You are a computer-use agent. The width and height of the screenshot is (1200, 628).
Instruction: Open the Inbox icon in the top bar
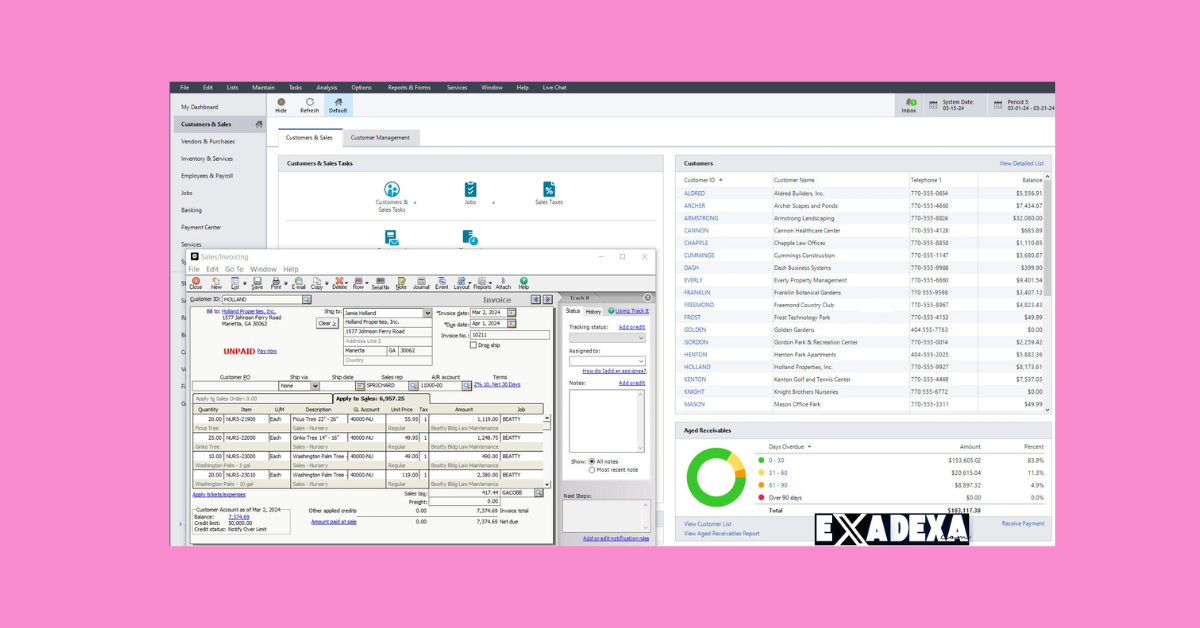tap(909, 104)
